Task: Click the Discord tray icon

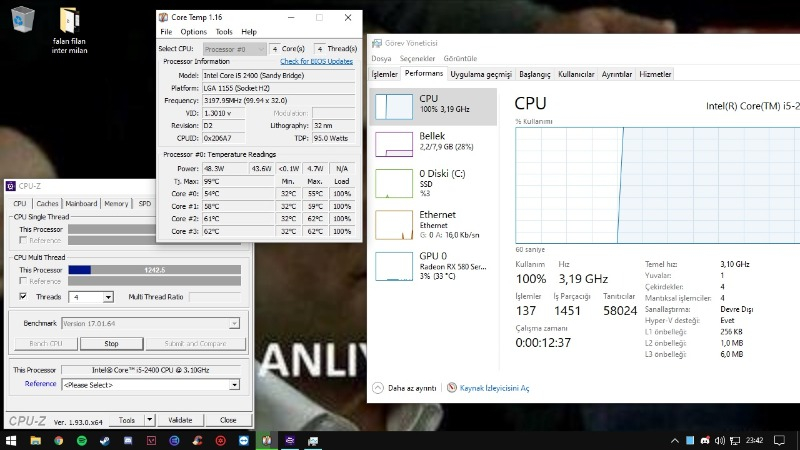Action: pyautogui.click(x=705, y=440)
